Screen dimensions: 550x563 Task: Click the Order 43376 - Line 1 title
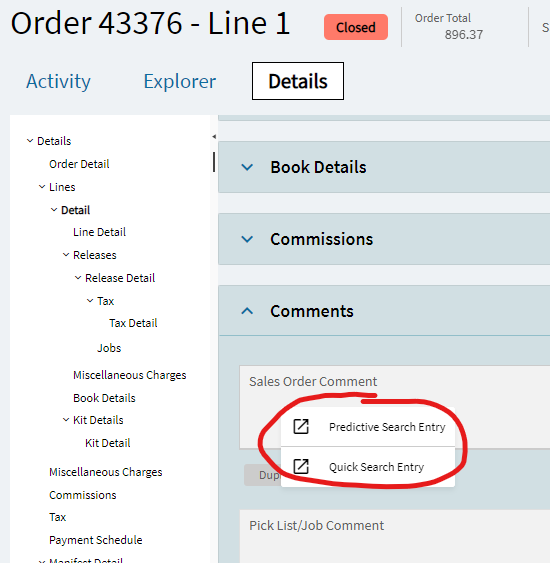tap(150, 23)
